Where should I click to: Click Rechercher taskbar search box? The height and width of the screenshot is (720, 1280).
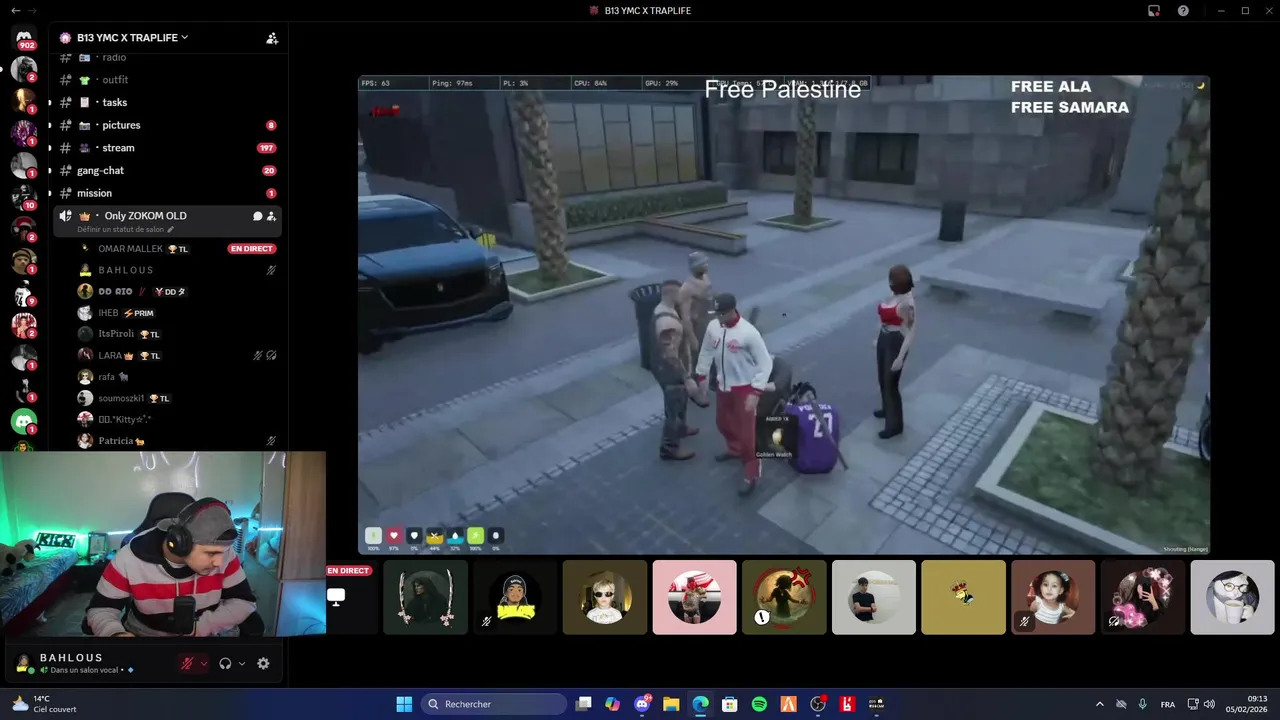[x=495, y=704]
